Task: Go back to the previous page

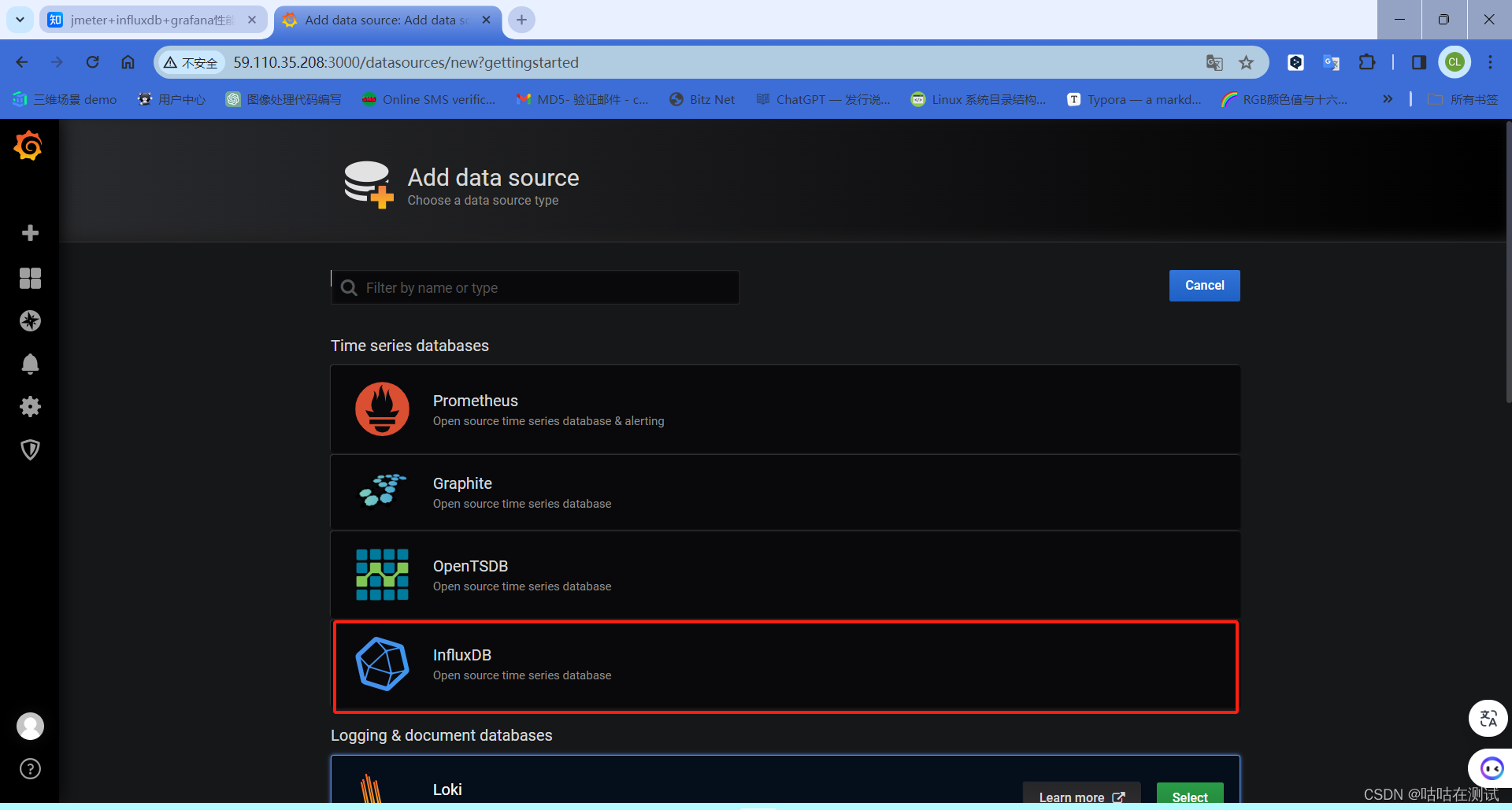Action: coord(22,62)
